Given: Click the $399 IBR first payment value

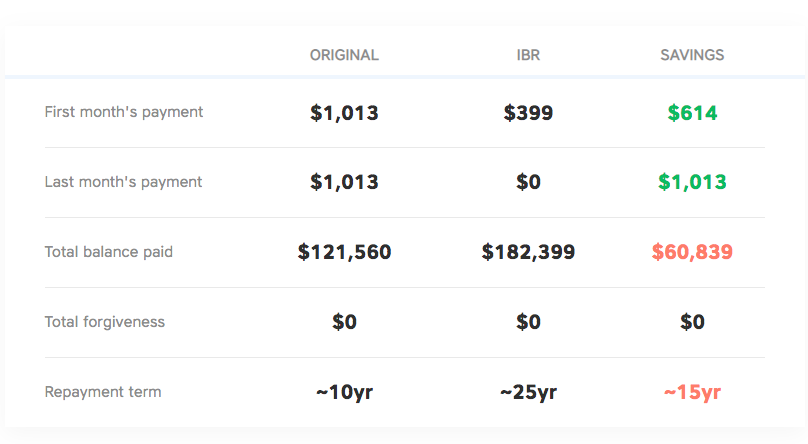Looking at the screenshot, I should tap(528, 113).
